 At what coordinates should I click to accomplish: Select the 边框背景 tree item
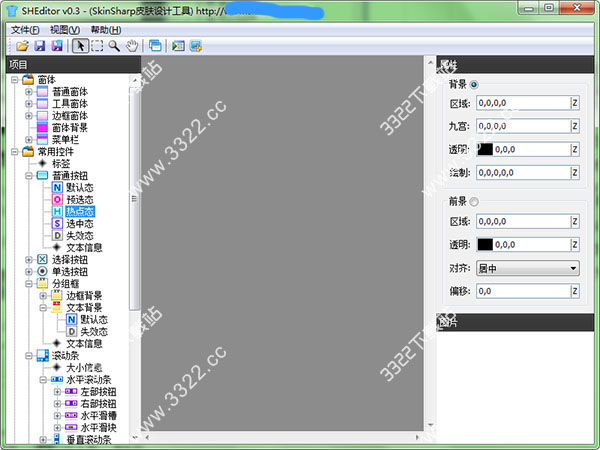(x=84, y=295)
